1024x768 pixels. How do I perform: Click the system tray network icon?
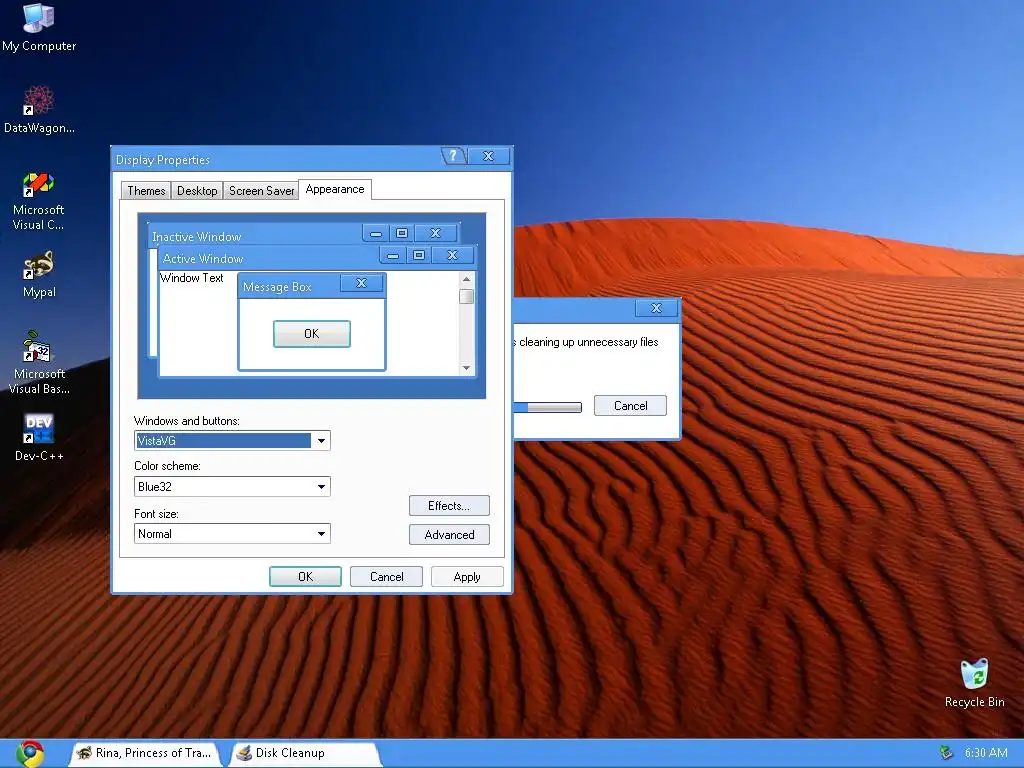click(x=946, y=753)
